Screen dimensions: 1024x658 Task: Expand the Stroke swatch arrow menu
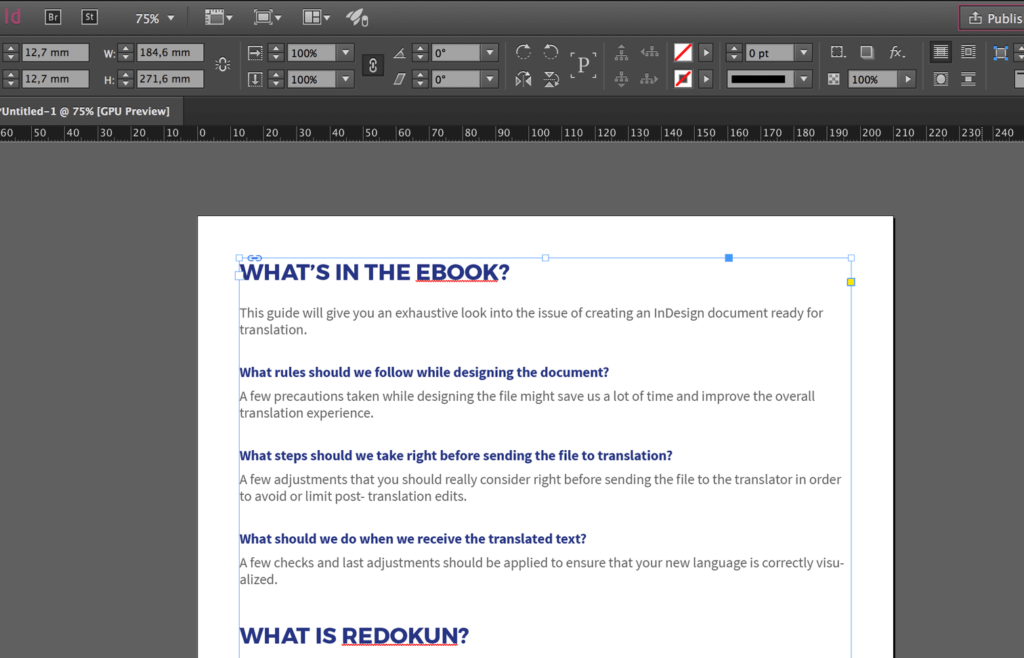pos(706,79)
